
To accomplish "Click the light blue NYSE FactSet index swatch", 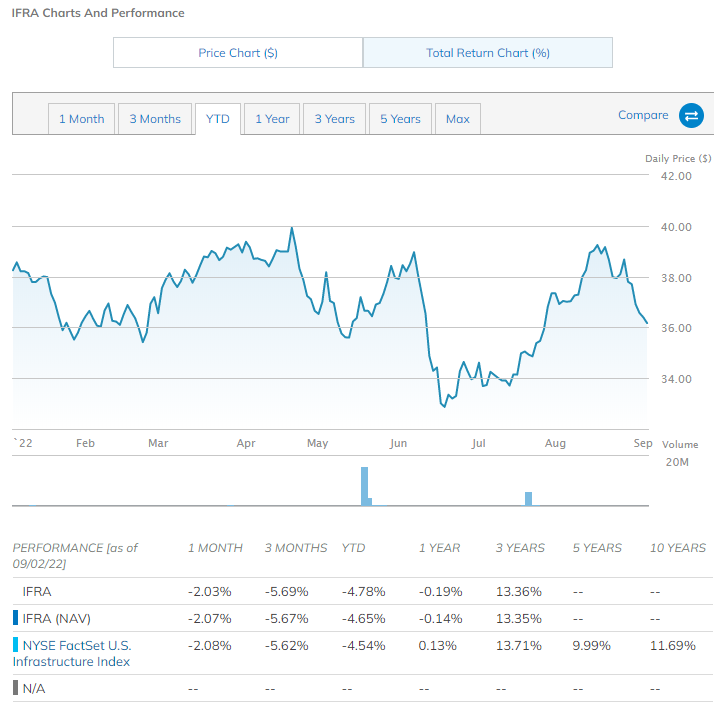I will pyautogui.click(x=15, y=646).
